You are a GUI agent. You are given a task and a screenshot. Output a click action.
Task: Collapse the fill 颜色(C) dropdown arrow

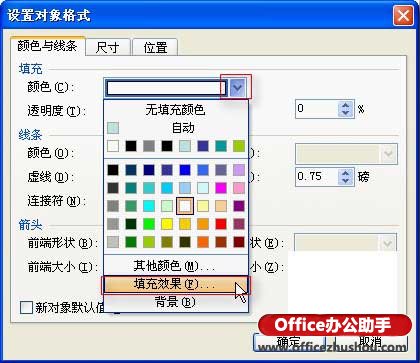tap(238, 88)
